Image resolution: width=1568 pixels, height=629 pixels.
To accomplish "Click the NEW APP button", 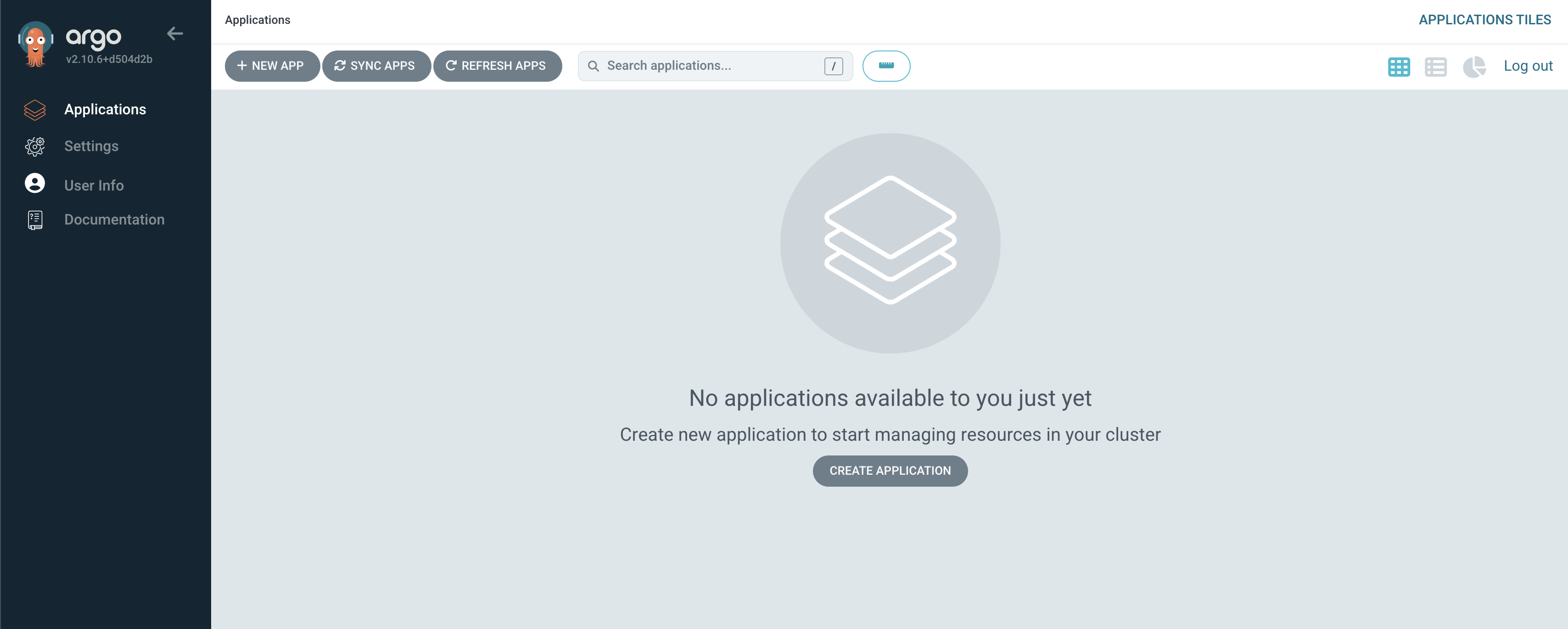I will tap(271, 66).
